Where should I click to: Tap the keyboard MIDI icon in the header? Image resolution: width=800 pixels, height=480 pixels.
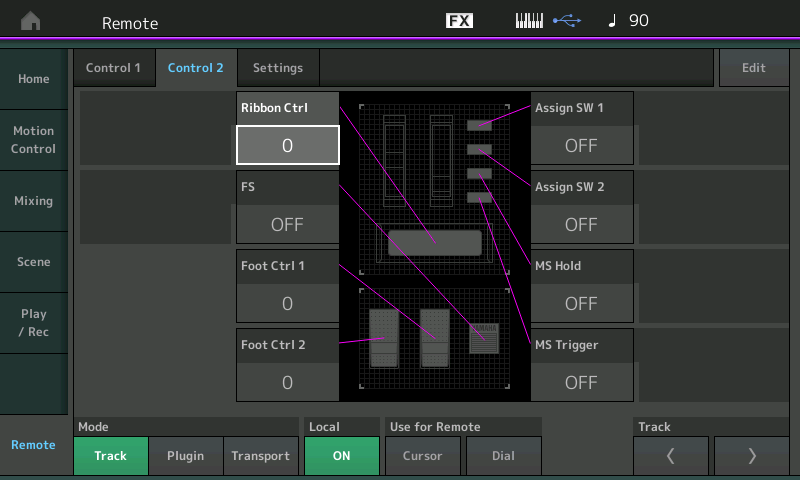point(529,21)
